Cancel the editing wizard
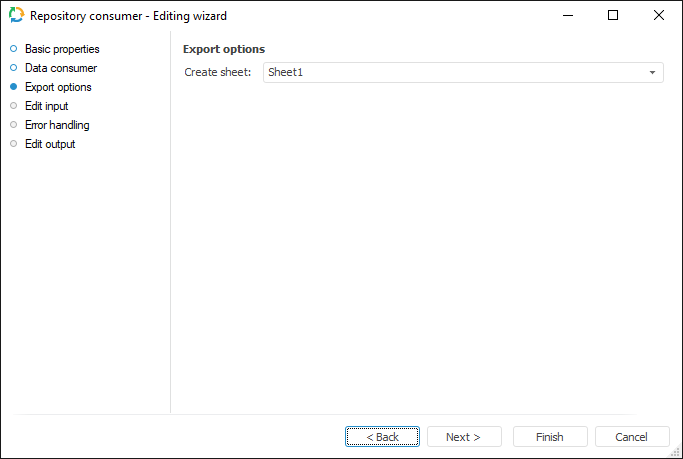The width and height of the screenshot is (683, 459). [x=631, y=437]
